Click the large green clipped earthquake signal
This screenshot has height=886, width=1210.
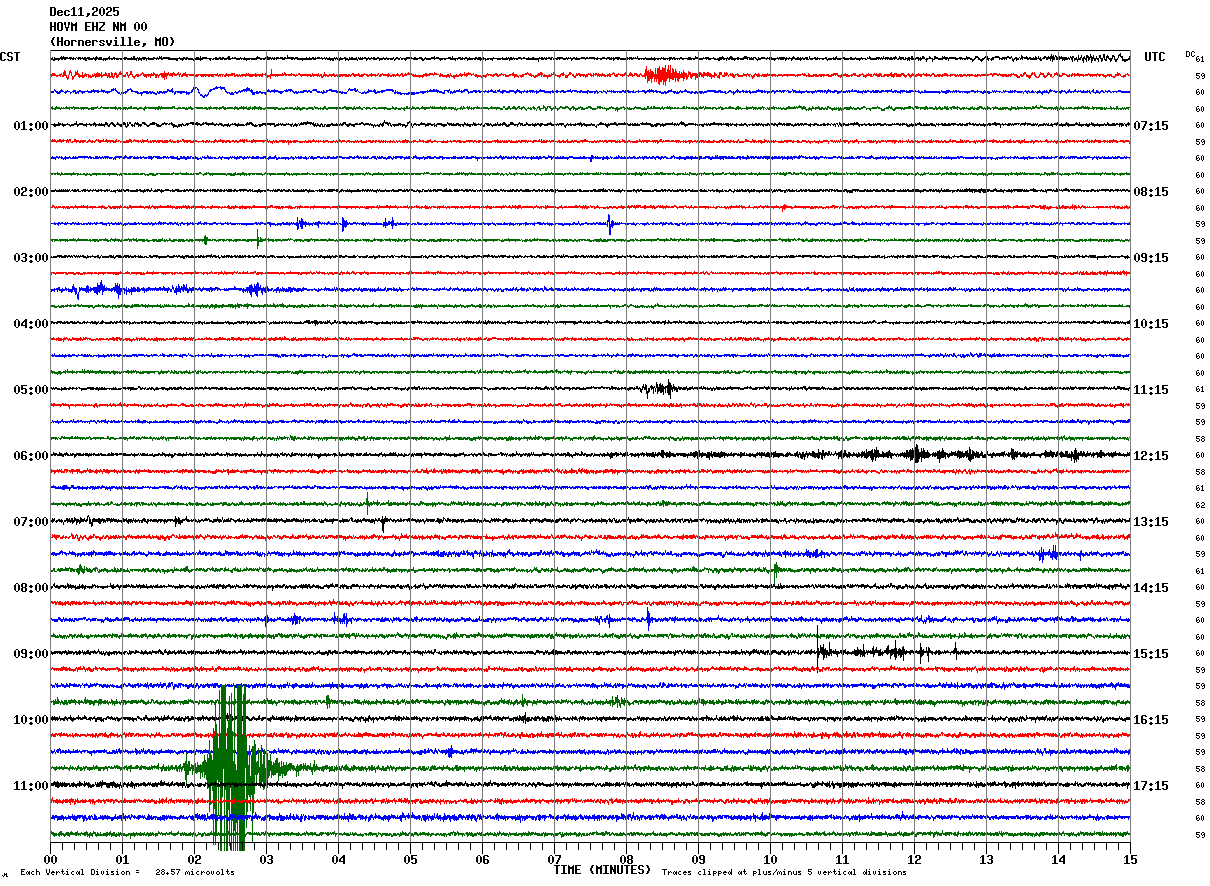[231, 767]
